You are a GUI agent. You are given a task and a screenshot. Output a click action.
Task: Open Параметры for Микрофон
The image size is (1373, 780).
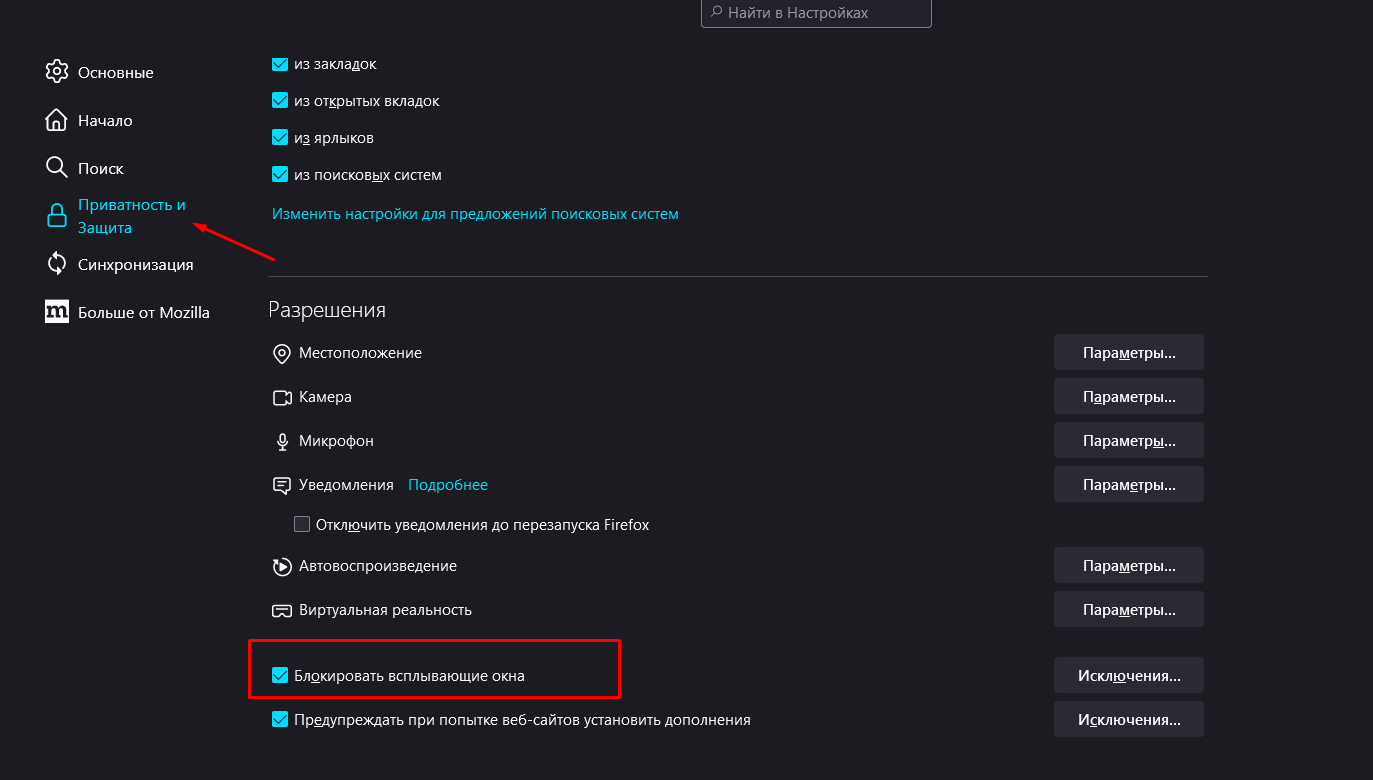(1128, 441)
